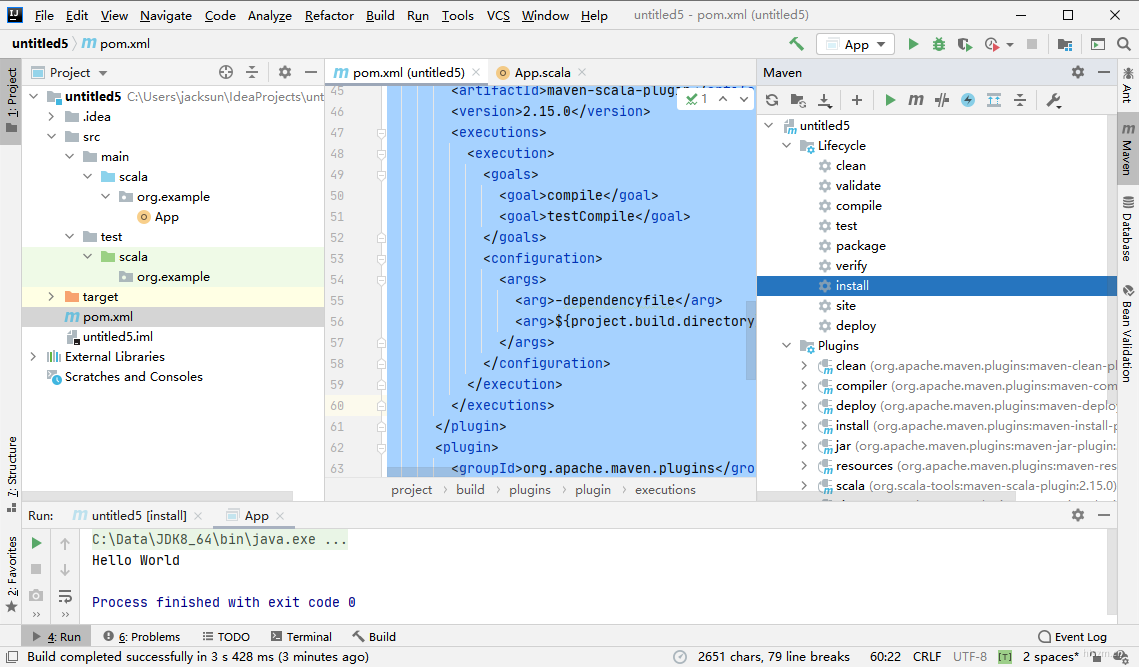Show Maven dependencies diagram icon

994,100
